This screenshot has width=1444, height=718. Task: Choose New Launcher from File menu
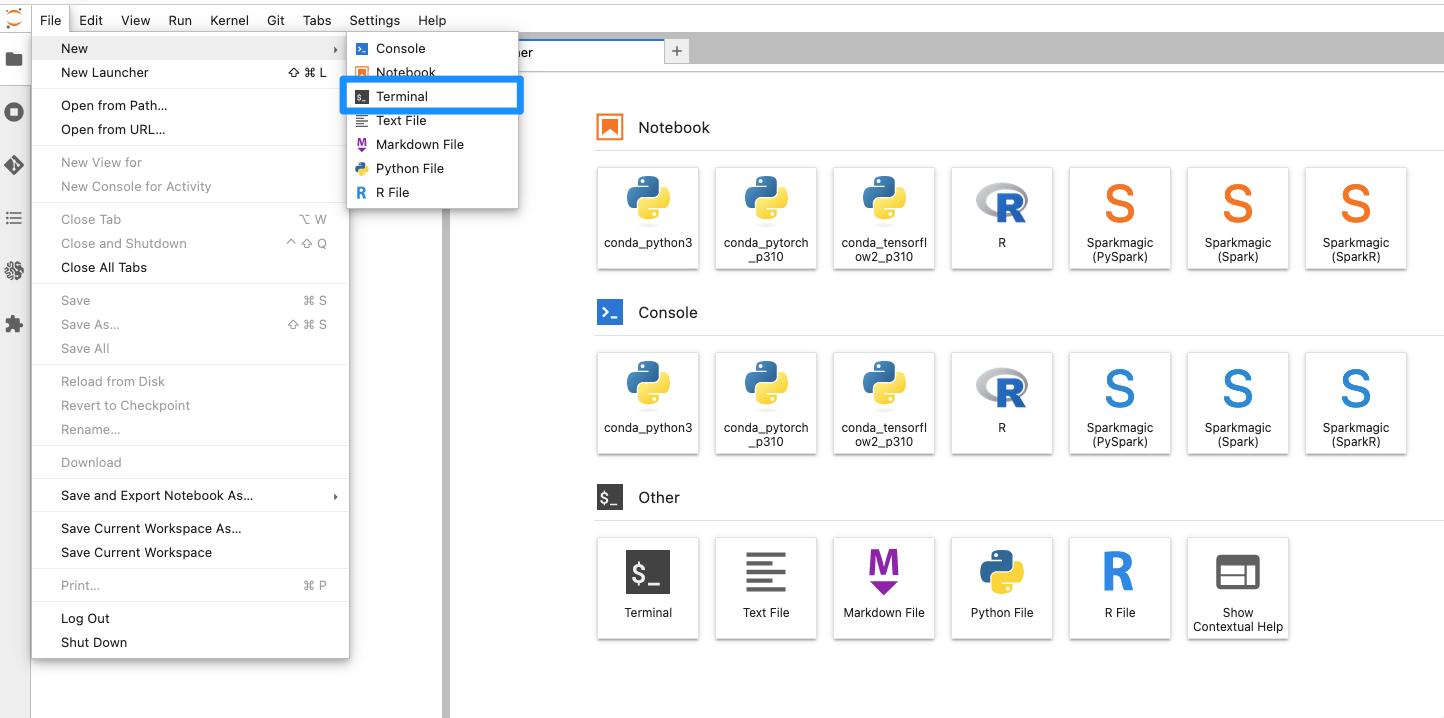(x=190, y=72)
